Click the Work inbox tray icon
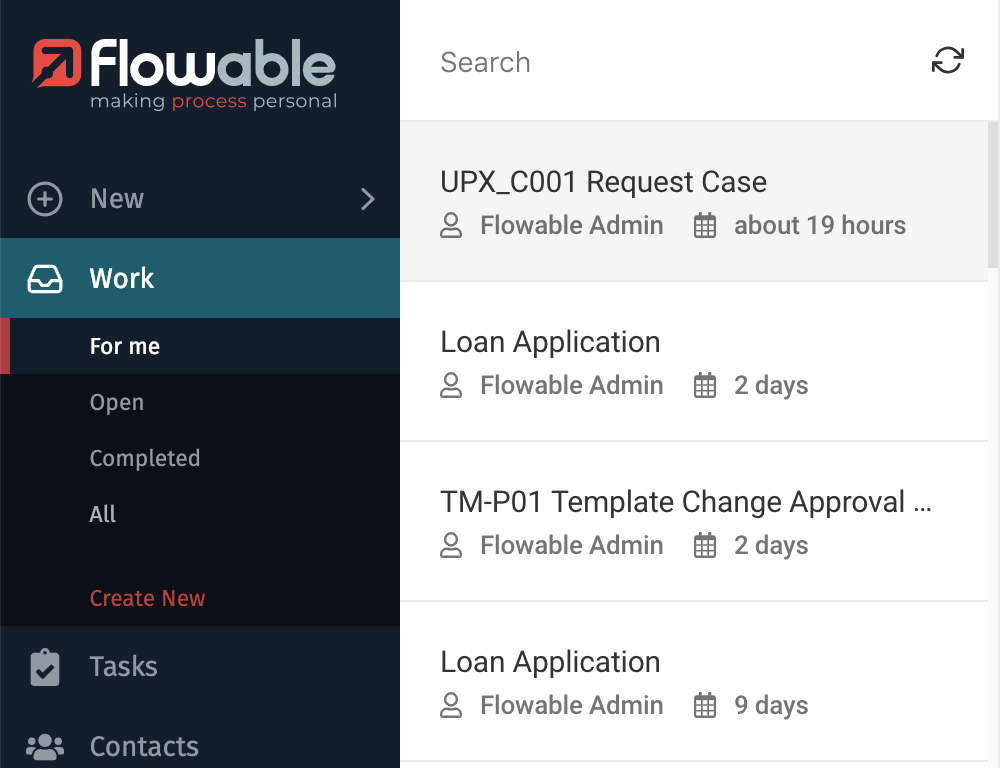The image size is (1000, 768). pyautogui.click(x=45, y=279)
